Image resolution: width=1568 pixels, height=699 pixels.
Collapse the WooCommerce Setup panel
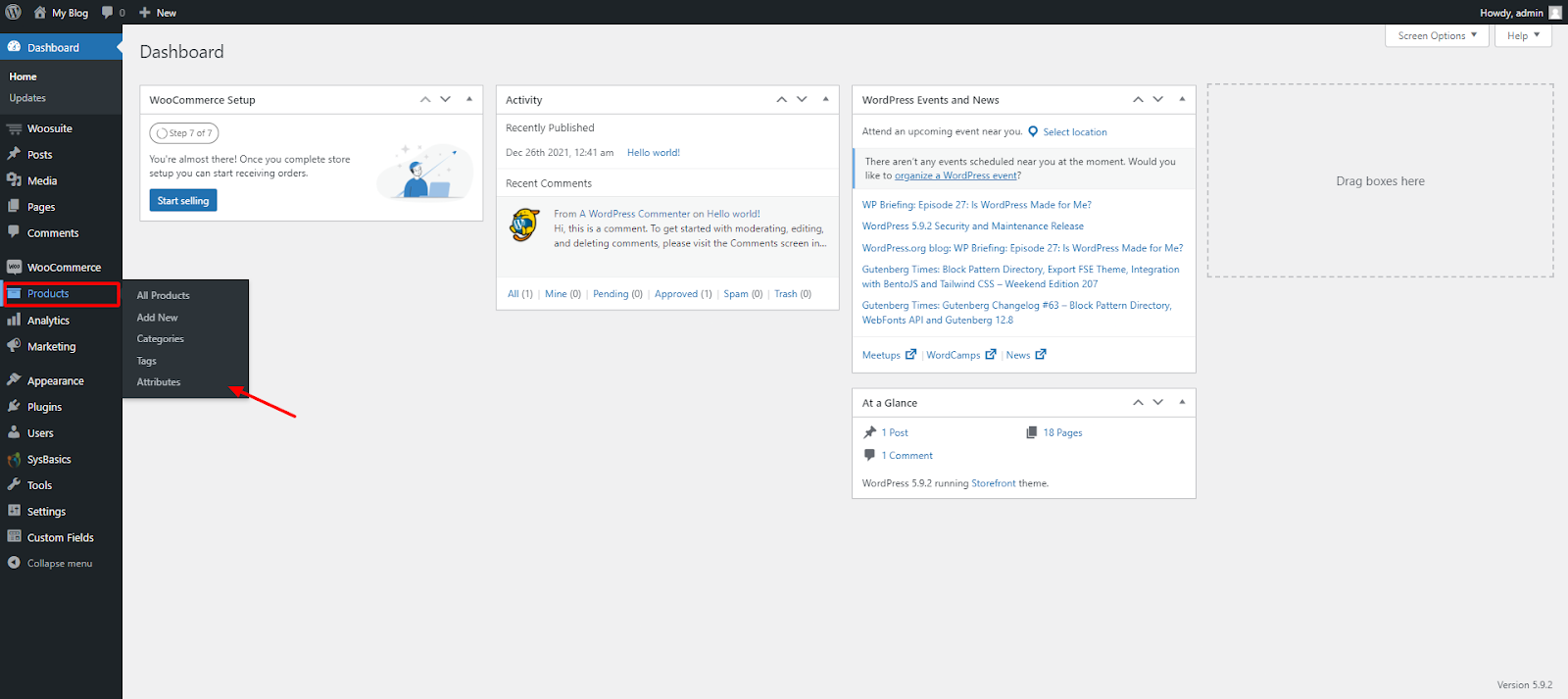click(469, 99)
